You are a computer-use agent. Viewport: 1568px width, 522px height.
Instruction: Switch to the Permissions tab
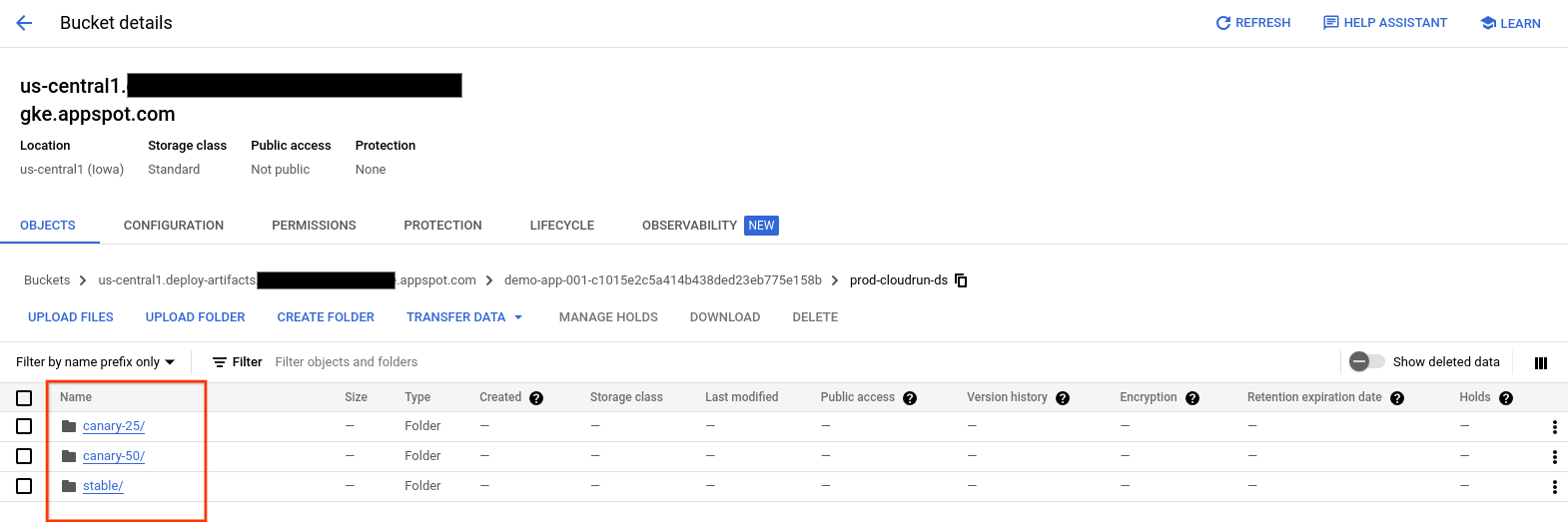pyautogui.click(x=314, y=226)
